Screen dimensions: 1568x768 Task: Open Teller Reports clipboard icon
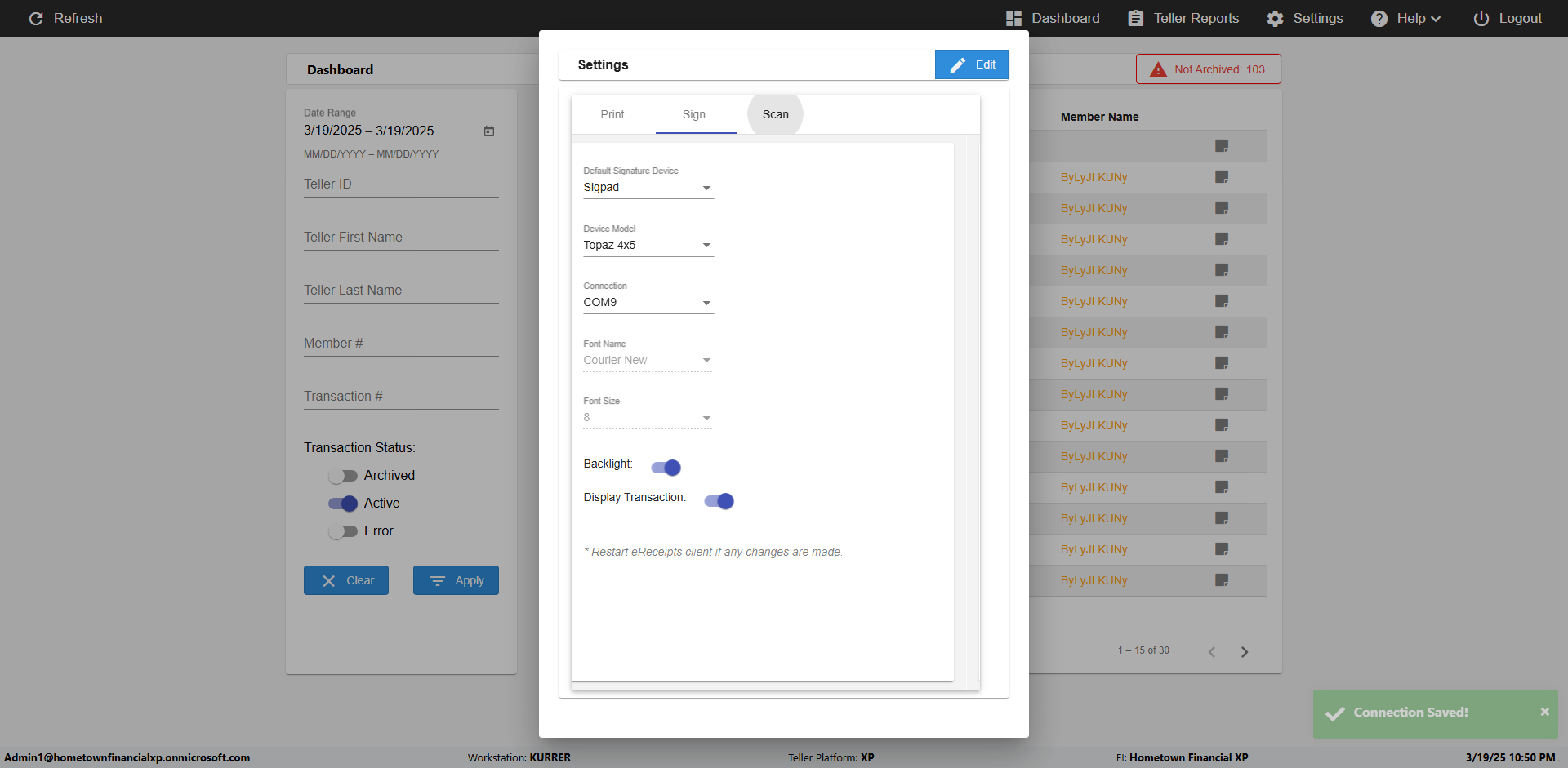pos(1135,18)
